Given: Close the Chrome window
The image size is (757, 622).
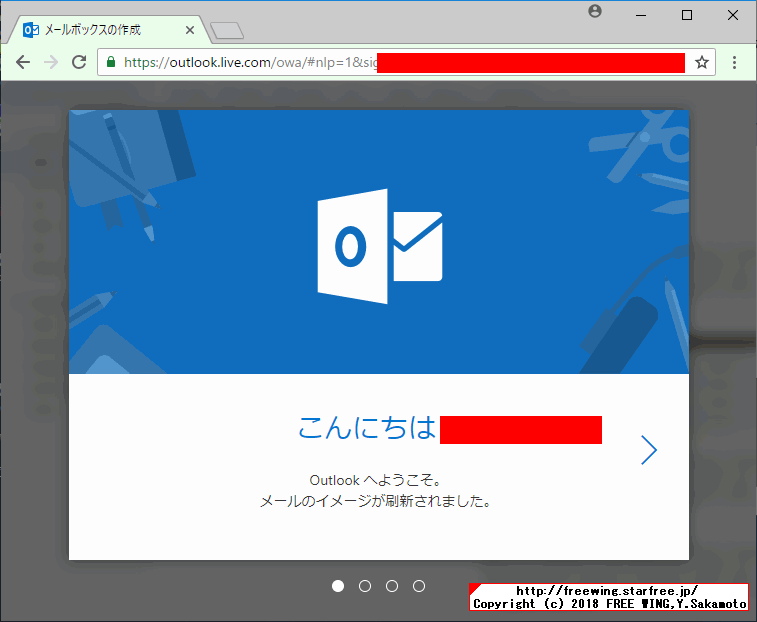Looking at the screenshot, I should click(732, 15).
